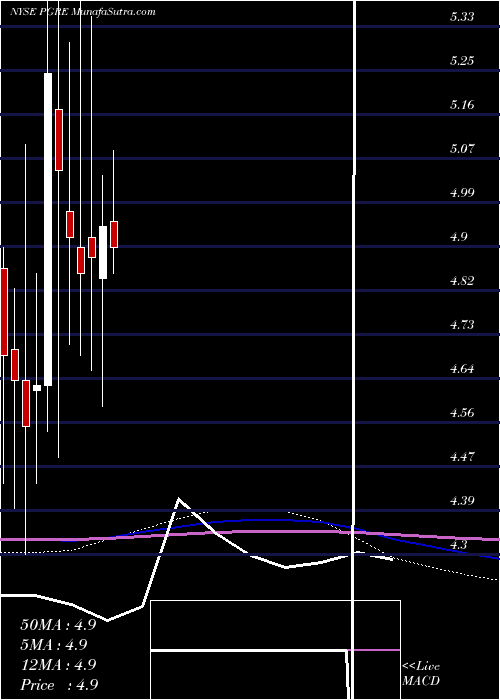Click the 4.99 price axis label

pyautogui.click(x=462, y=193)
